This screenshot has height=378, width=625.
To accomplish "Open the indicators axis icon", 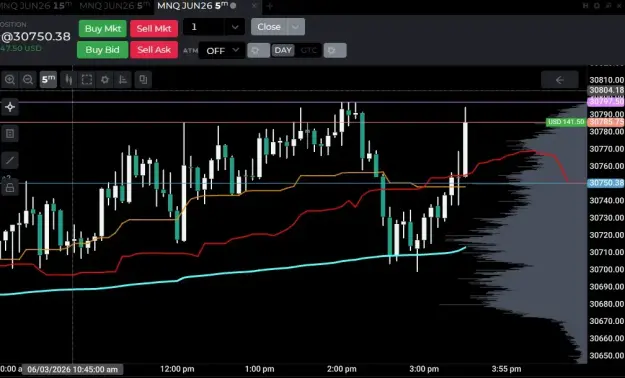I will coord(123,80).
